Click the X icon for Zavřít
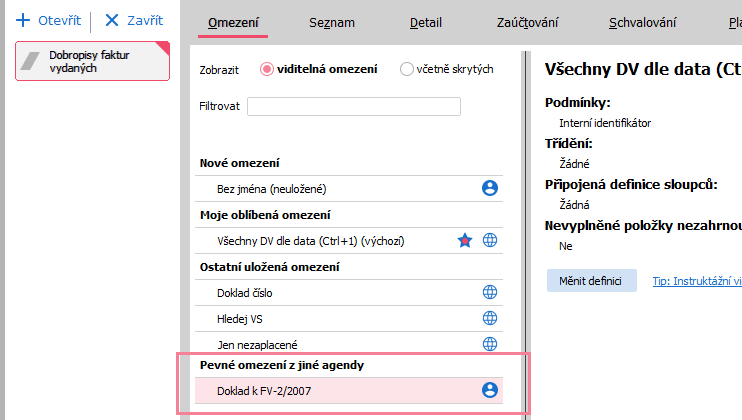 (x=112, y=20)
